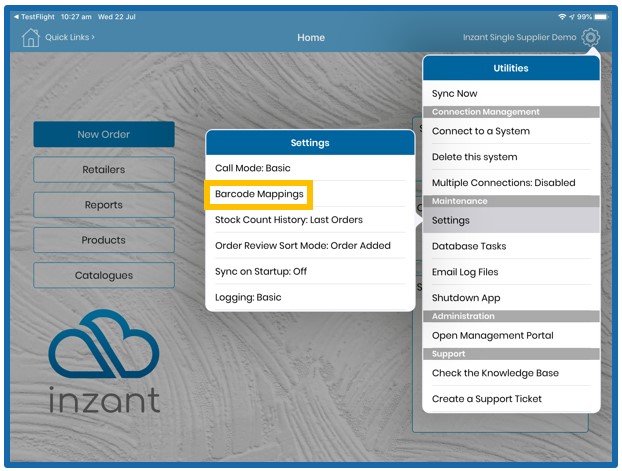Select Call Mode: Basic setting

pos(310,168)
